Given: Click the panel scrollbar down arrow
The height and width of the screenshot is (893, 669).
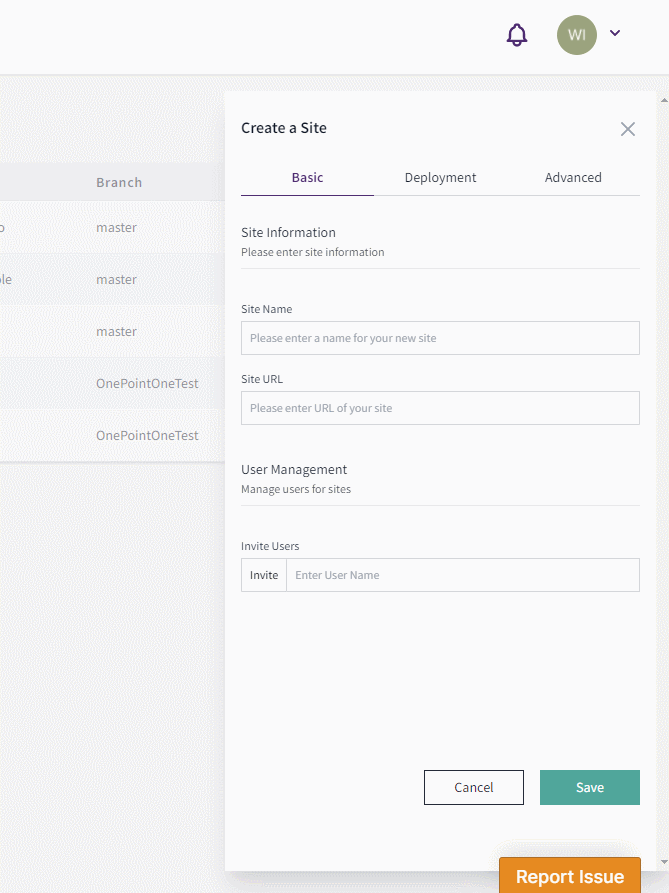Looking at the screenshot, I should click(664, 862).
